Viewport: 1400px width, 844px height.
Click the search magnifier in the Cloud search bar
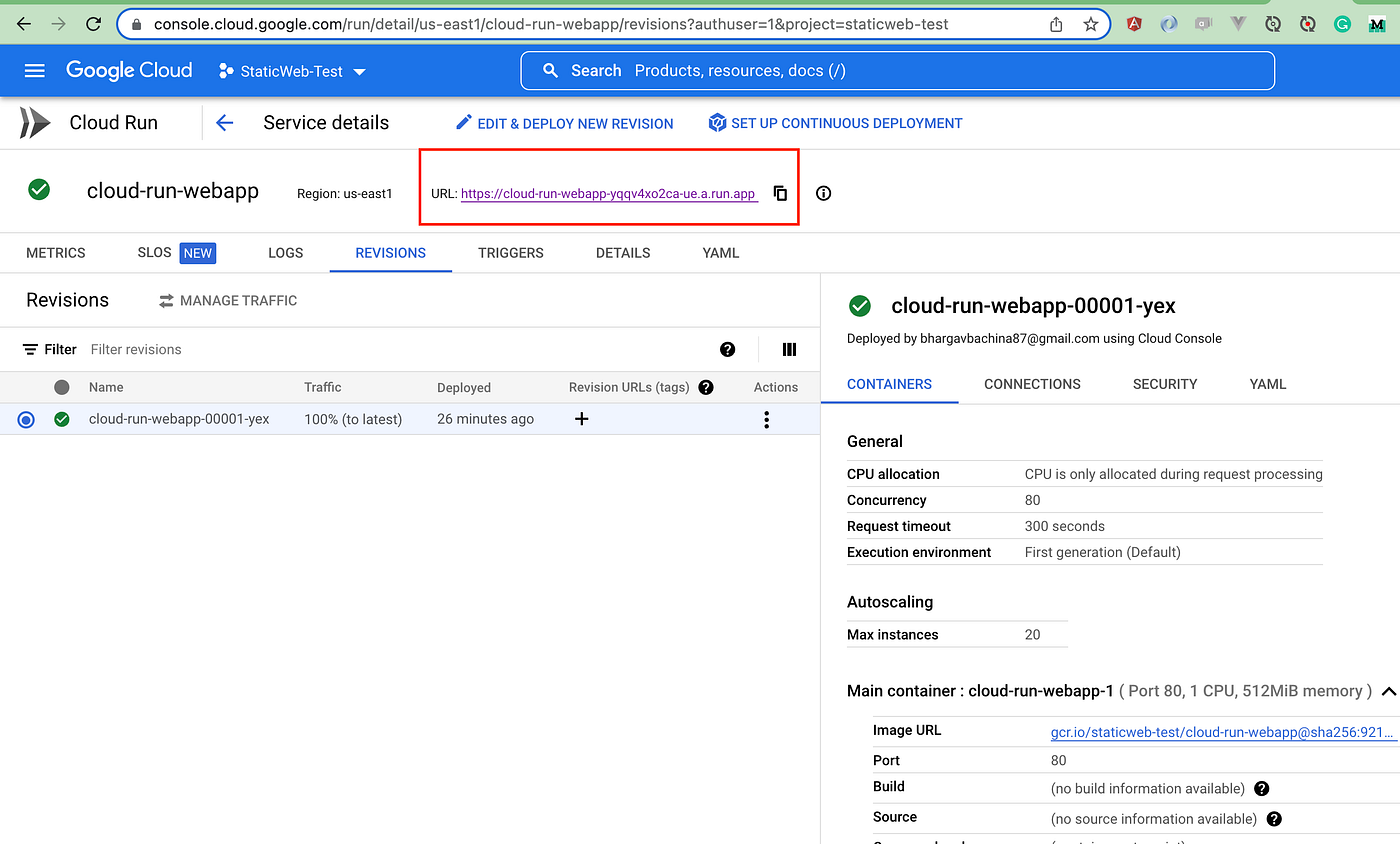549,70
